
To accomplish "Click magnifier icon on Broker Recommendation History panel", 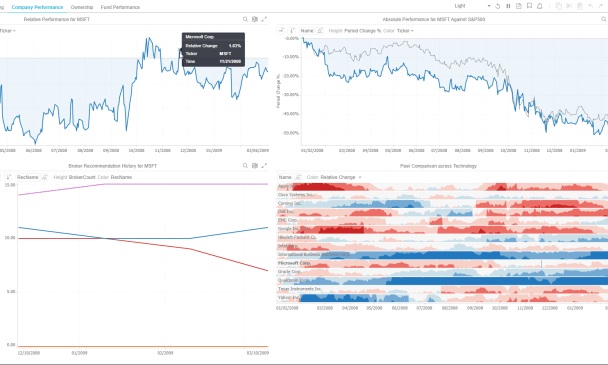I will (x=245, y=166).
